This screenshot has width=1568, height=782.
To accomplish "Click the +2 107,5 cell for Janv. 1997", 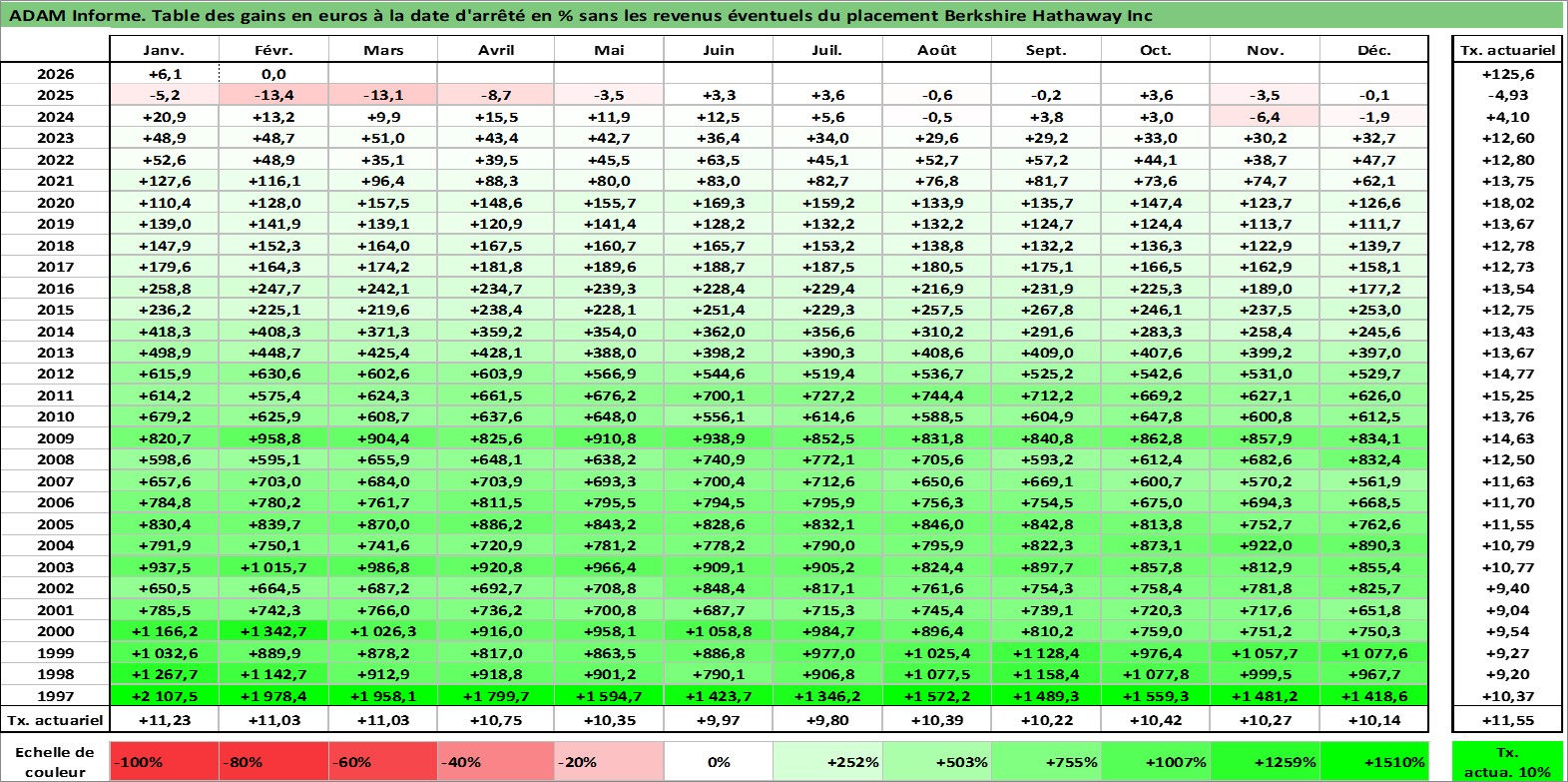I will (164, 696).
